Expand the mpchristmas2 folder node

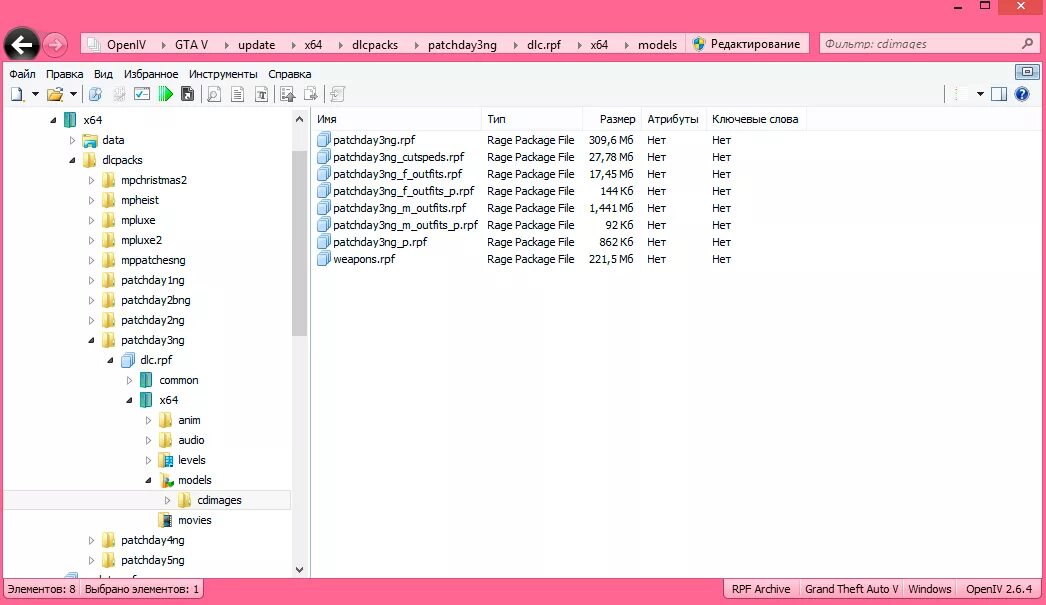pos(91,180)
